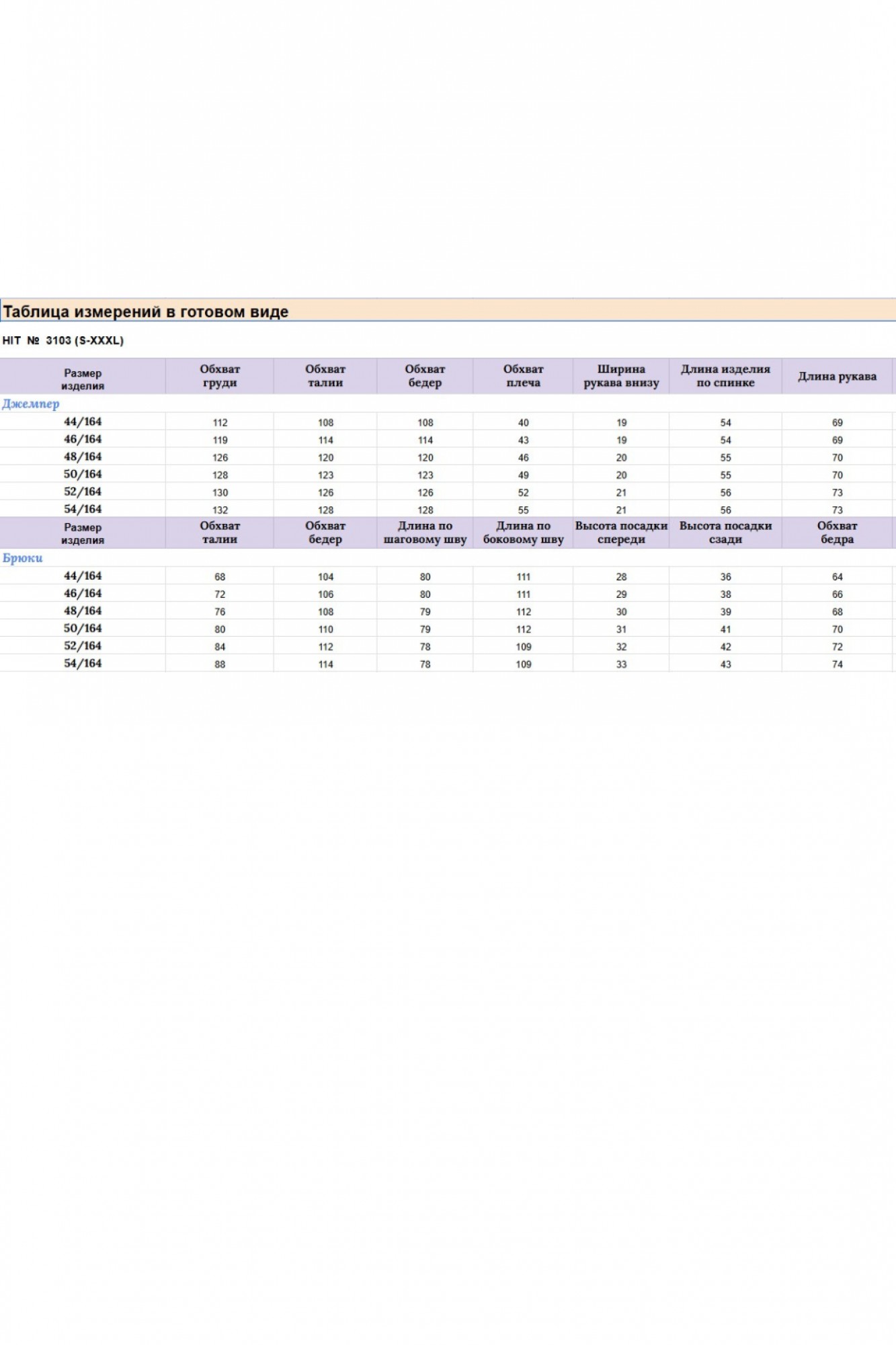Click the 'Ширина рукава внизу' header

621,376
